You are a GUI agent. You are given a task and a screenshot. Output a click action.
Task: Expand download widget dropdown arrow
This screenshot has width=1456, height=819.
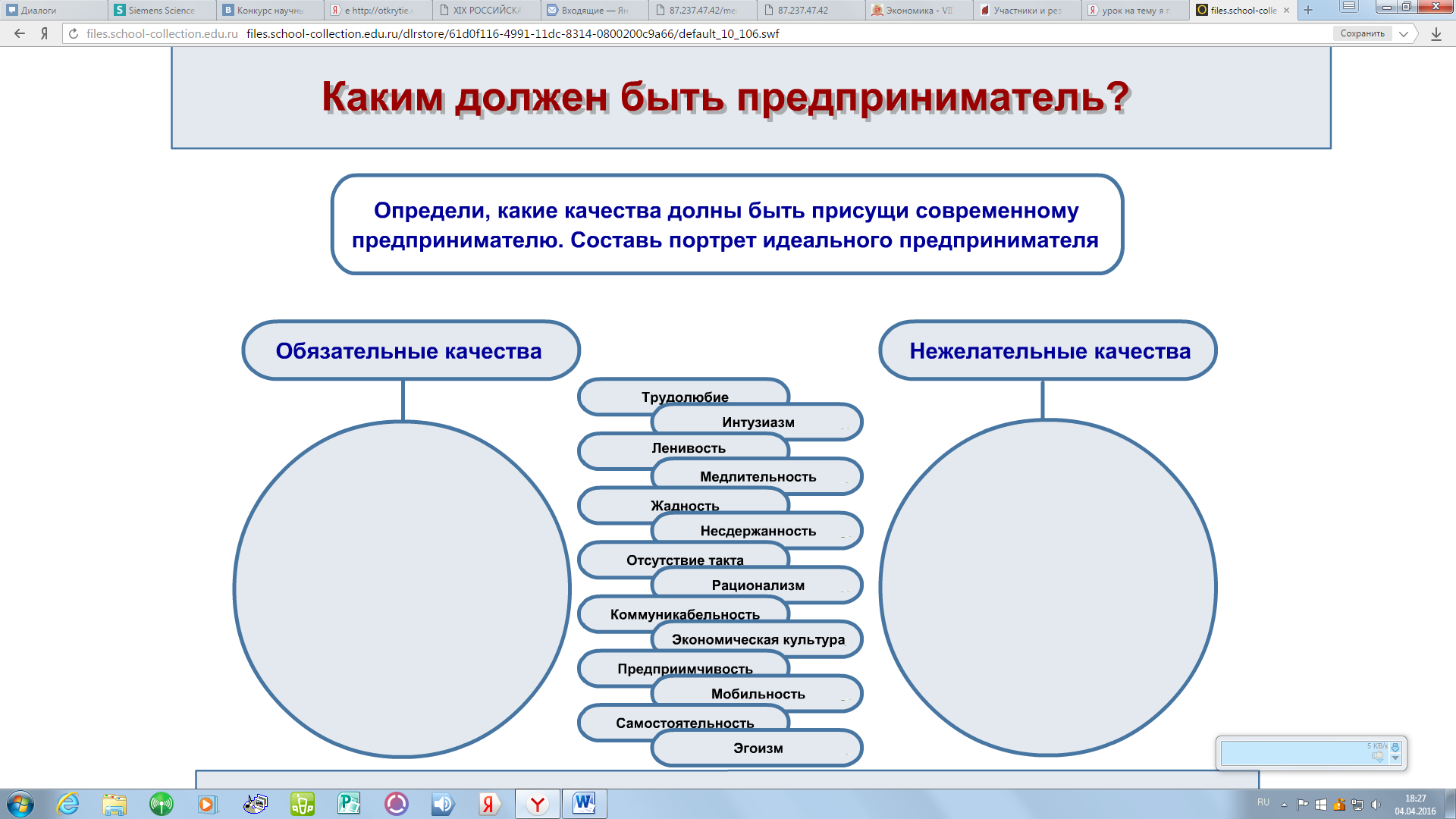point(1395,758)
